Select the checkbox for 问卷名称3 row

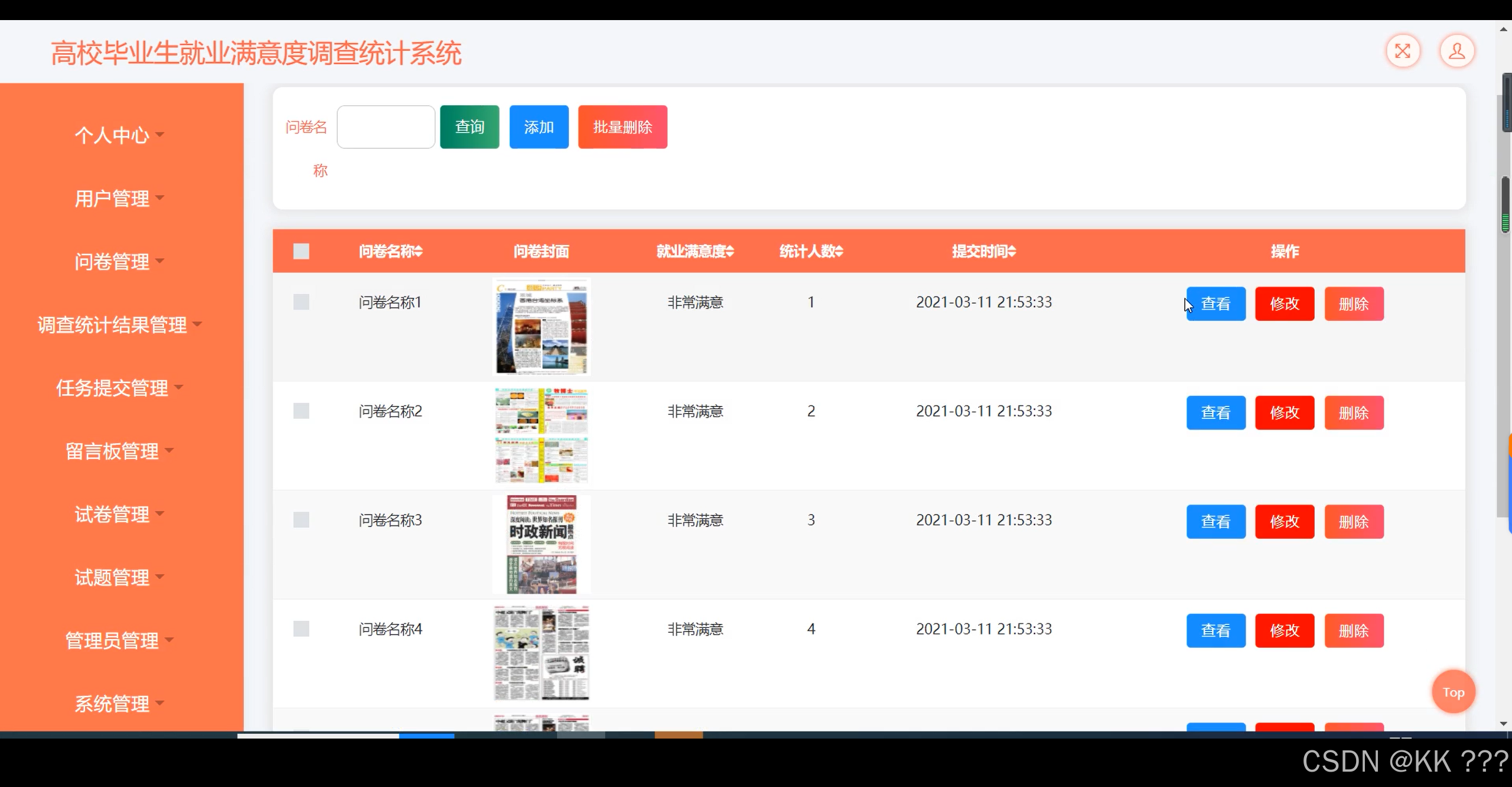point(301,520)
